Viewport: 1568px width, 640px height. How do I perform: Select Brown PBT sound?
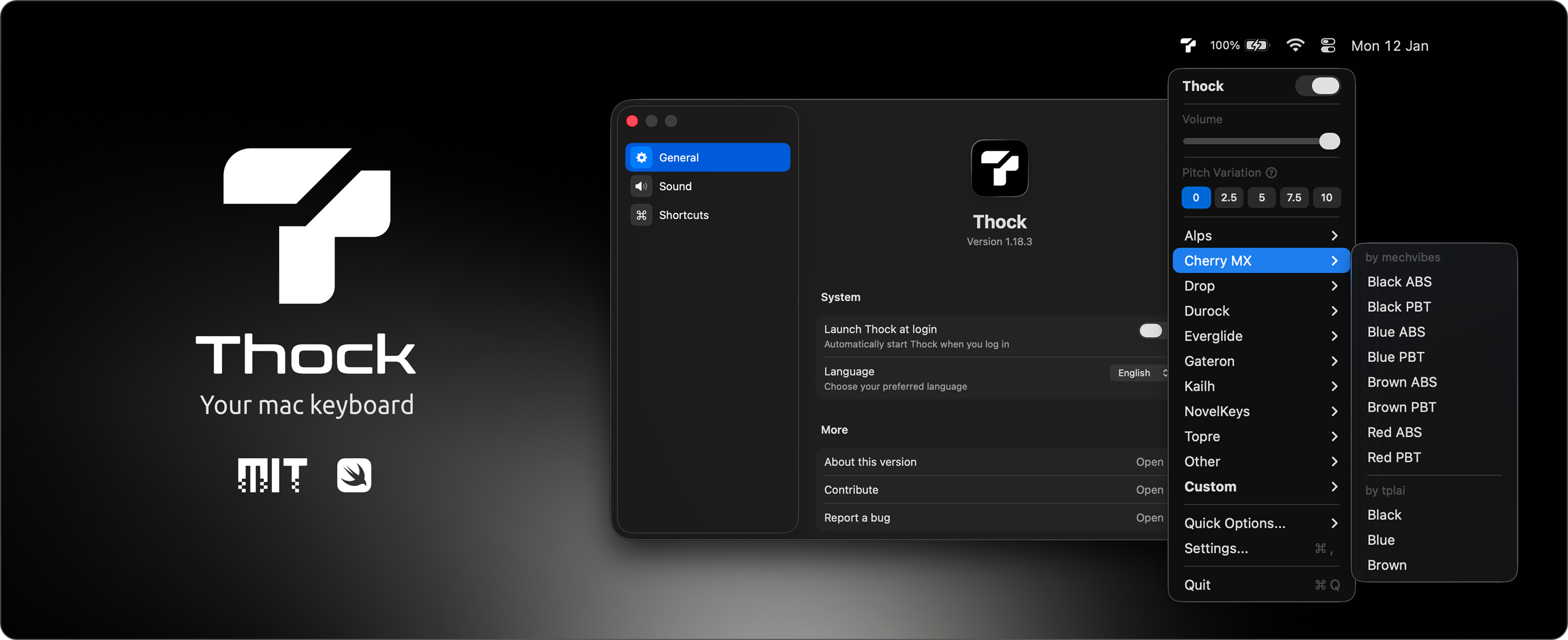pos(1434,407)
